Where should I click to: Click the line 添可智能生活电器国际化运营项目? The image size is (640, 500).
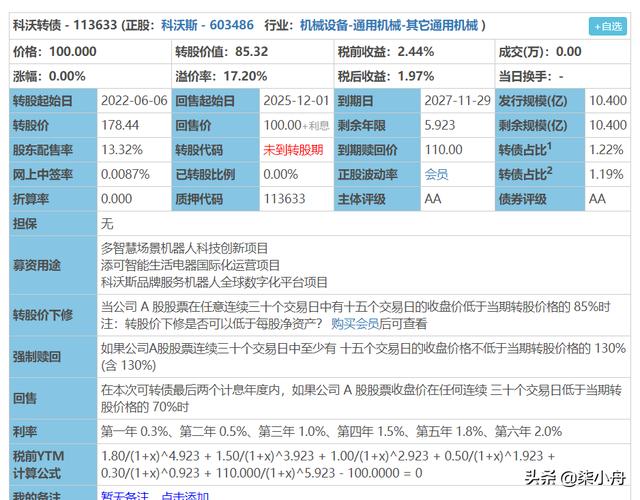190,265
